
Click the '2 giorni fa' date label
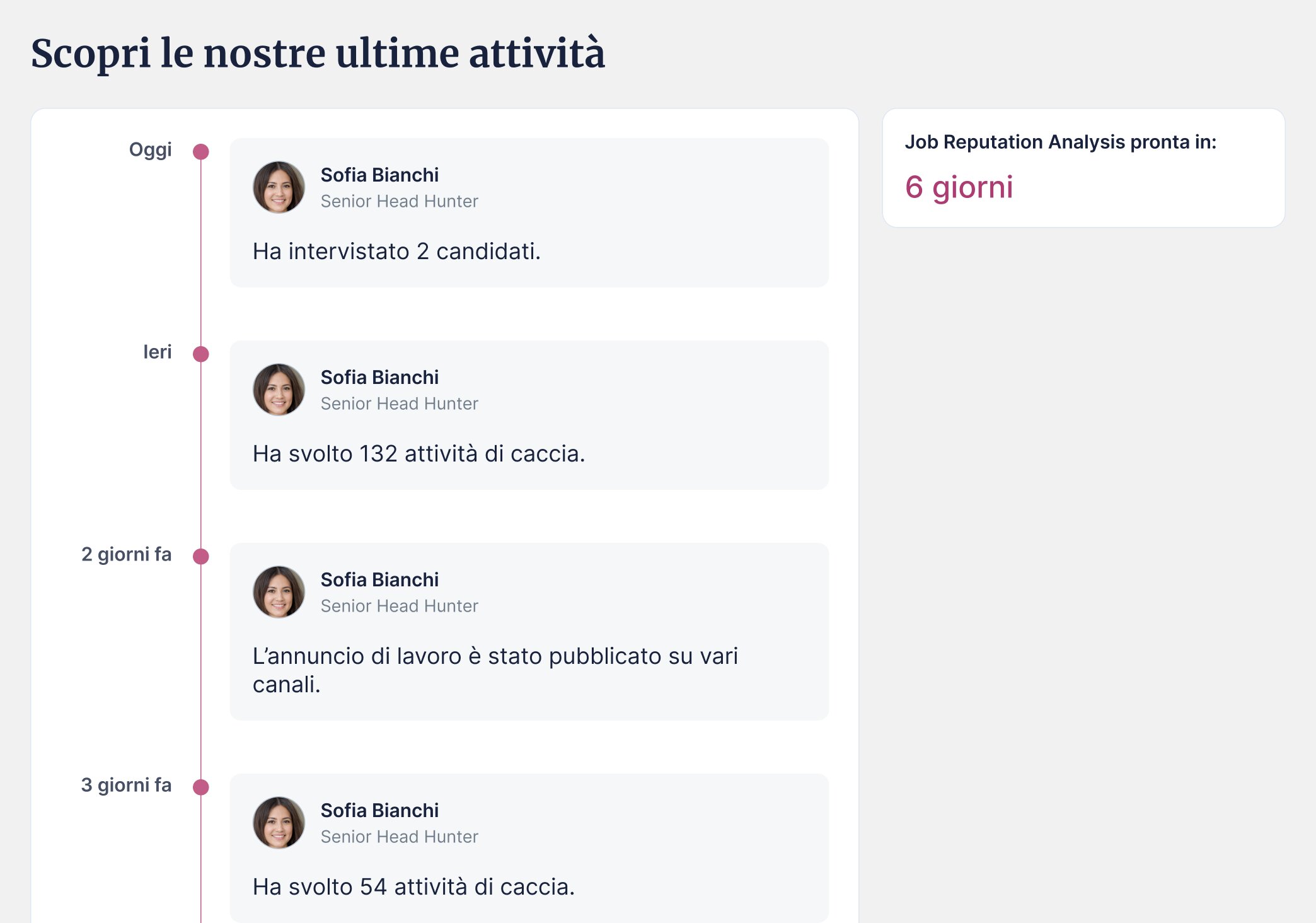coord(126,554)
